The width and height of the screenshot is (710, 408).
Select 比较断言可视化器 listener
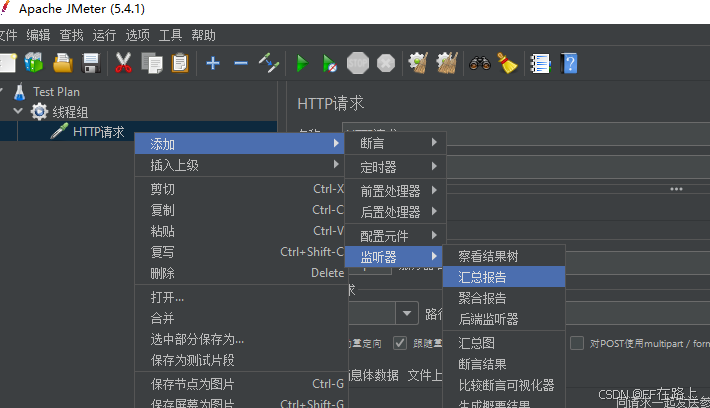tap(504, 385)
